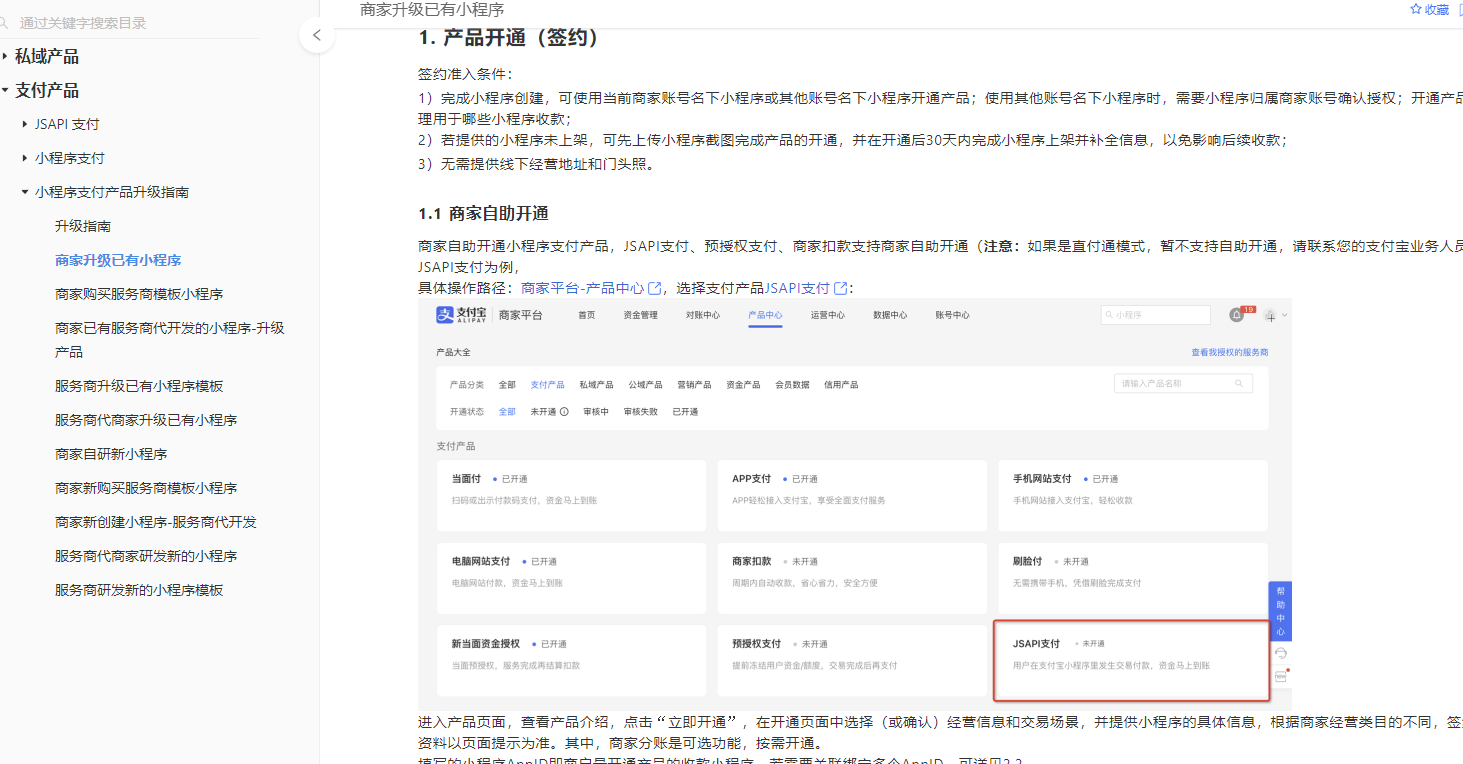The image size is (1463, 764).
Task: Collapse the sidebar with the chevron button
Action: 316,35
